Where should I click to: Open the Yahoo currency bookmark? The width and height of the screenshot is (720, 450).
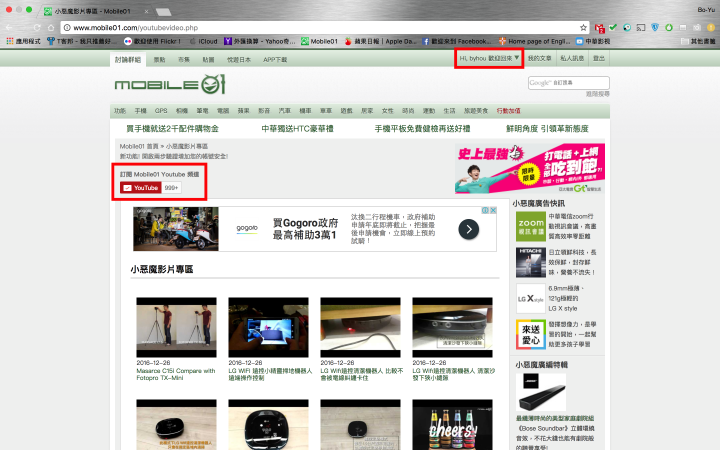[x=260, y=41]
